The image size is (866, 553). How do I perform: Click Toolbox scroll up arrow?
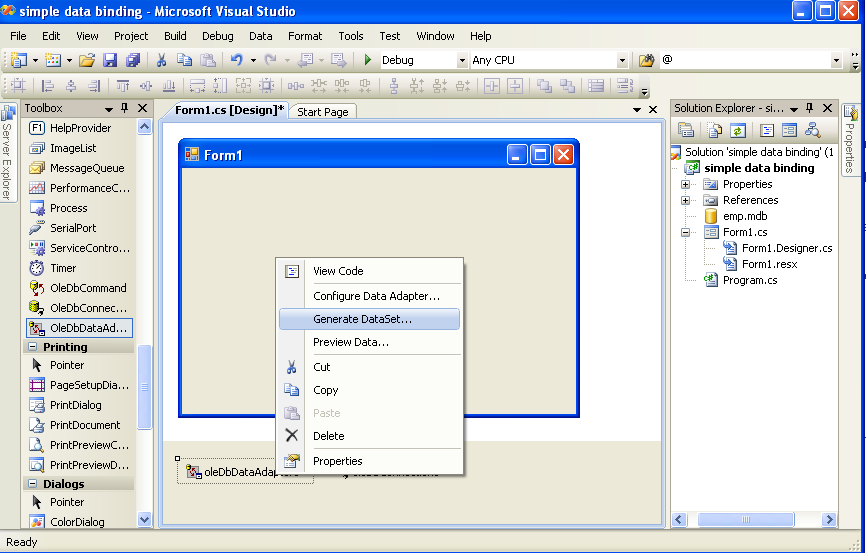point(144,127)
